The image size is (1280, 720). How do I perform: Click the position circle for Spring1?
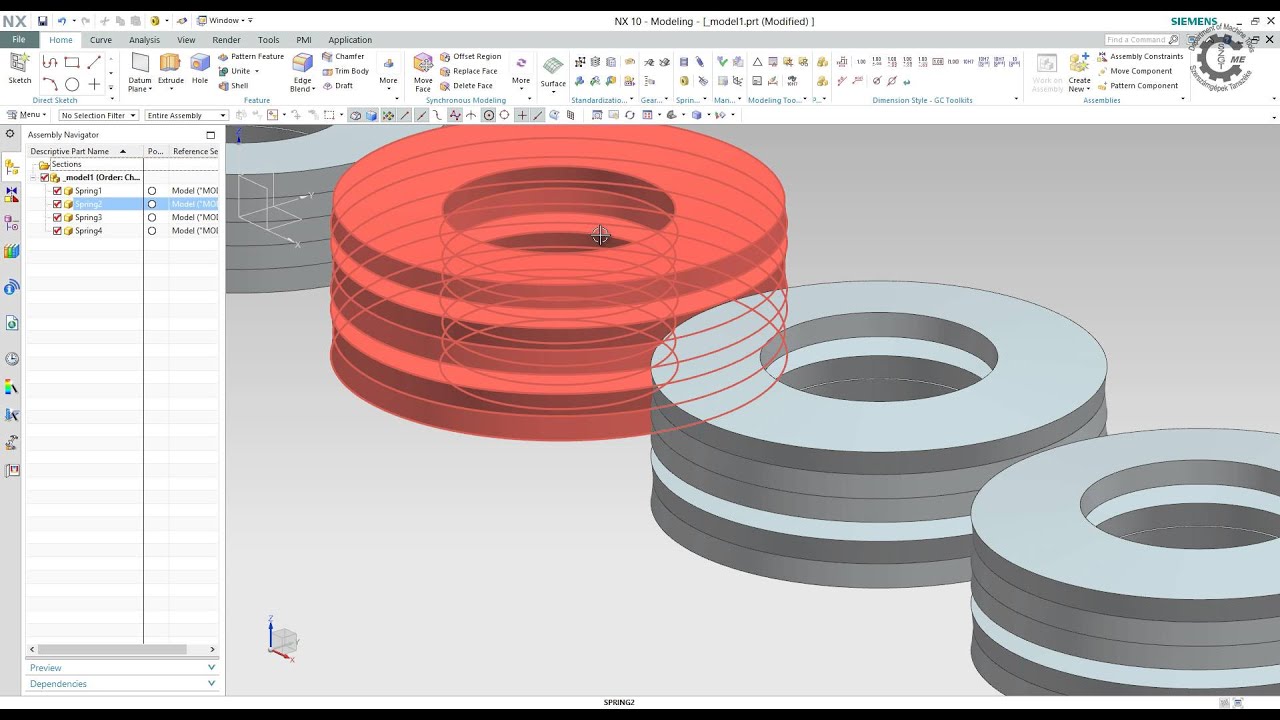tap(152, 191)
